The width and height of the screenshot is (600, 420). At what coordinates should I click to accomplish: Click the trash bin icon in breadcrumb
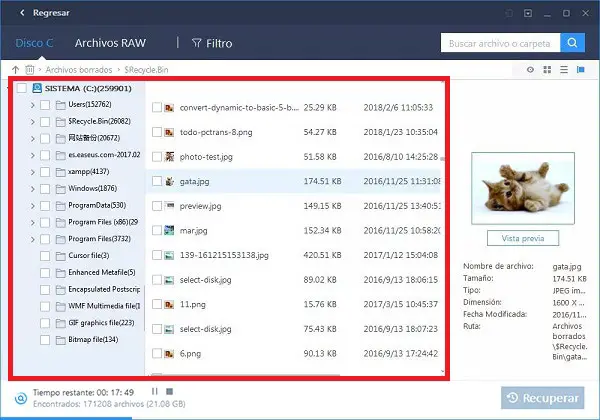(x=29, y=70)
